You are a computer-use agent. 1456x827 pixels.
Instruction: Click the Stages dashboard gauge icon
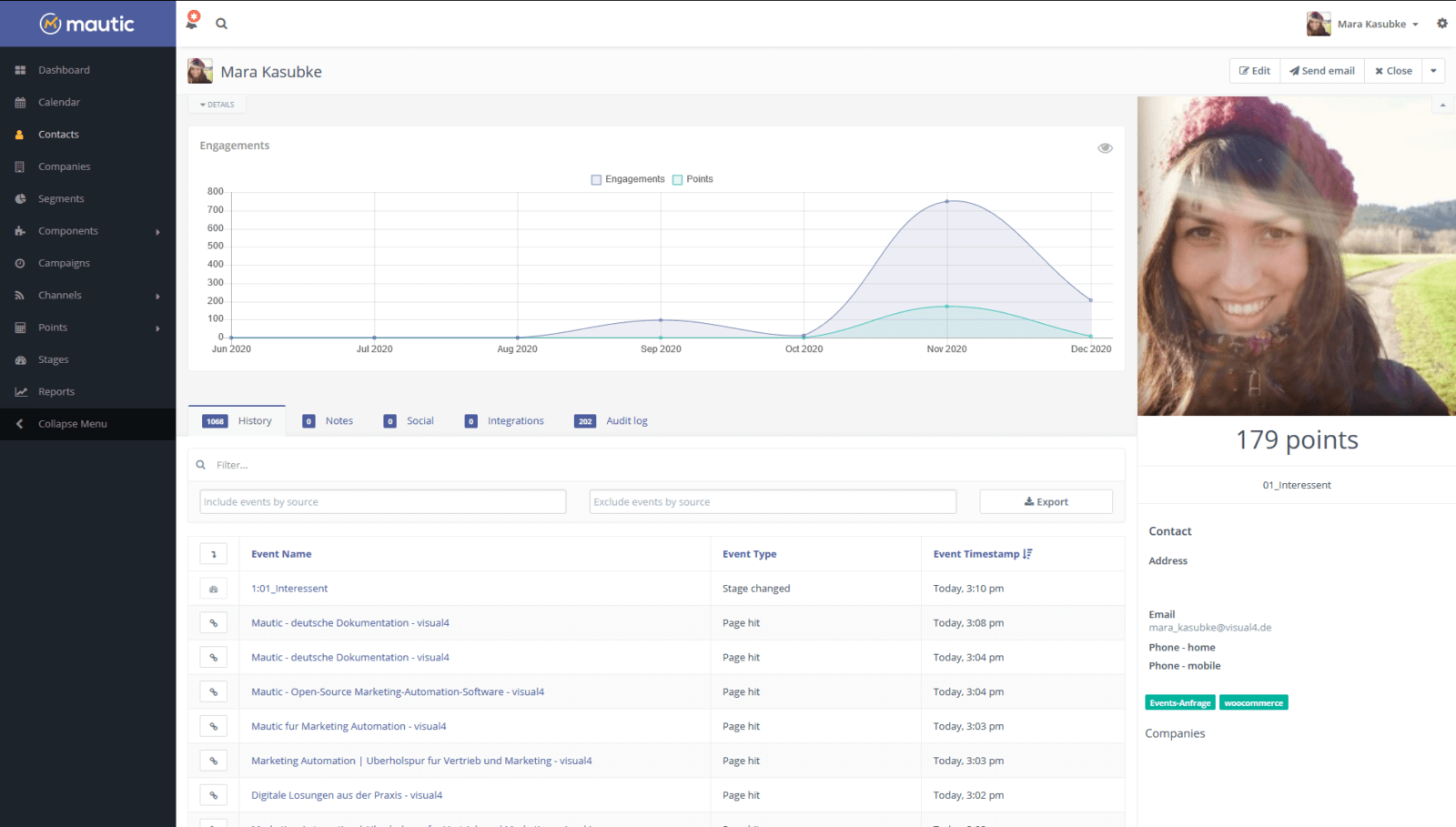[20, 360]
